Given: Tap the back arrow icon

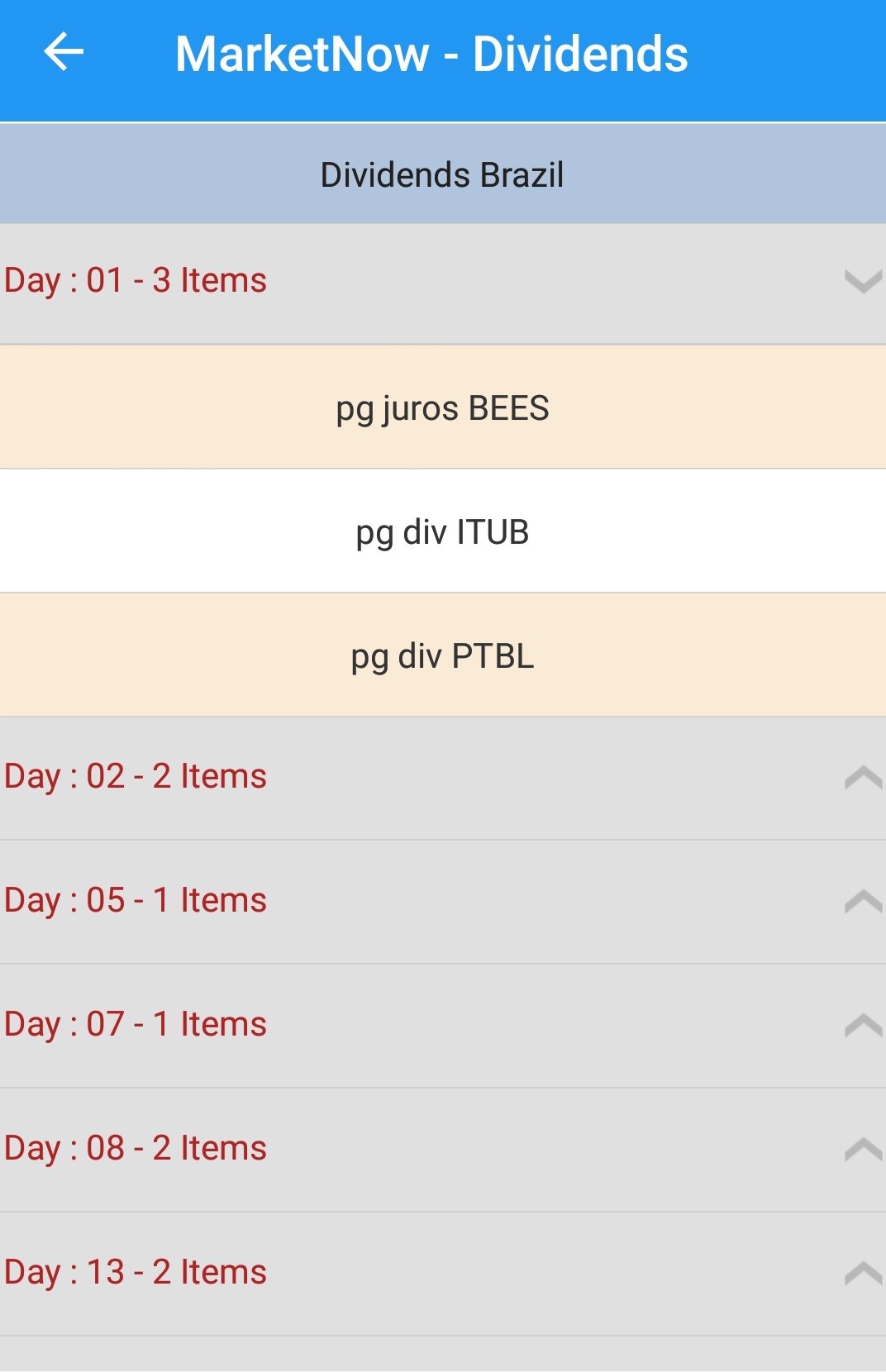Looking at the screenshot, I should tap(64, 53).
